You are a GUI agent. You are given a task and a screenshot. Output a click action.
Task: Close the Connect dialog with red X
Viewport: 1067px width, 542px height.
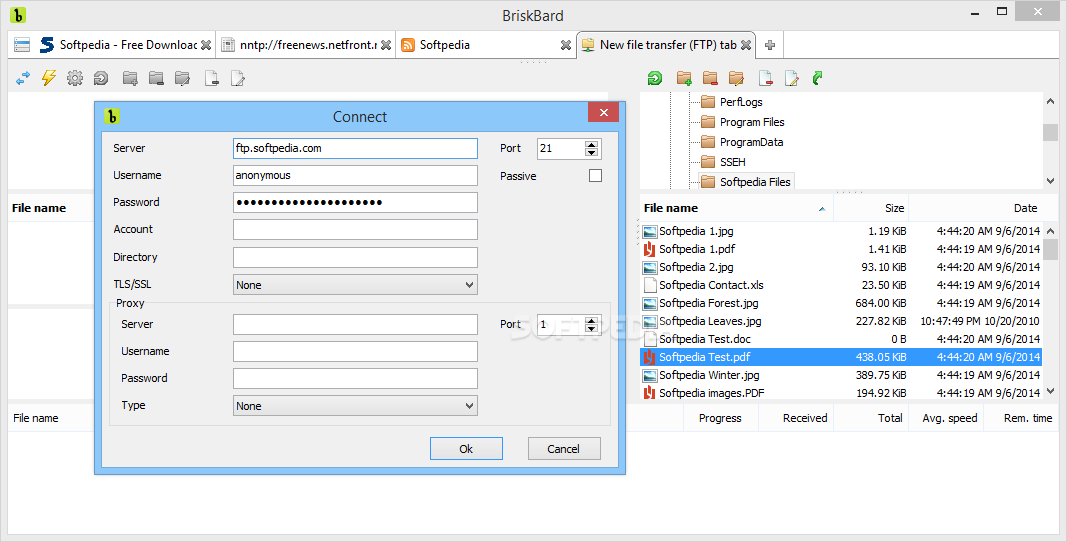pyautogui.click(x=604, y=113)
